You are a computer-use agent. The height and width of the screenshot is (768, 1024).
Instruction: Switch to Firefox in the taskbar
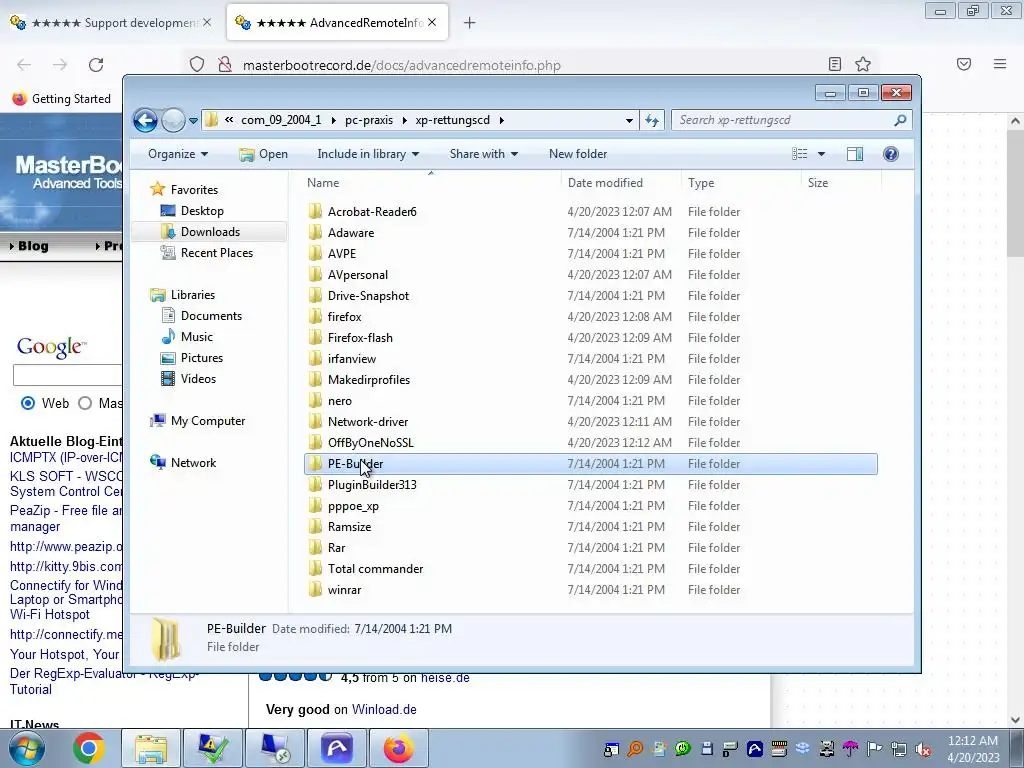pyautogui.click(x=399, y=748)
